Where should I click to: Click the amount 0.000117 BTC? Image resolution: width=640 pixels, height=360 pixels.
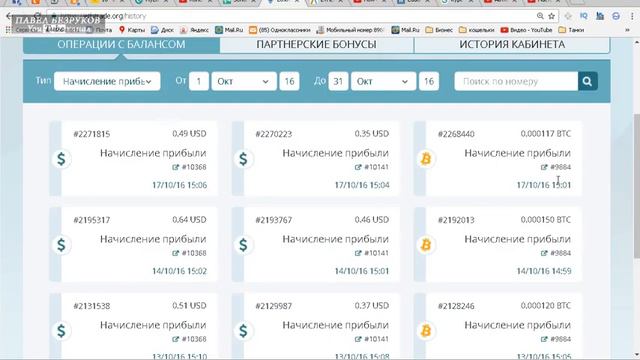click(x=546, y=134)
